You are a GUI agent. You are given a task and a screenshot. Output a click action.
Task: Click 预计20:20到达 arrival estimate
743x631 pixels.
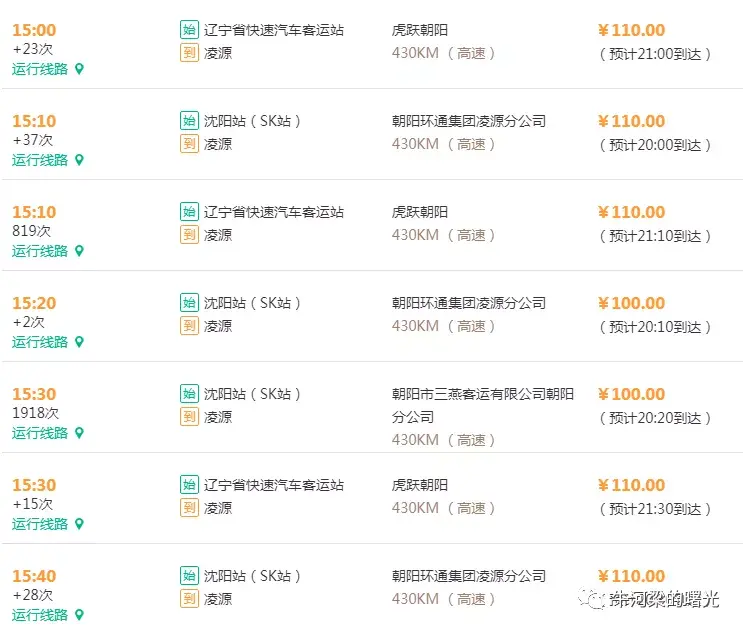point(655,418)
